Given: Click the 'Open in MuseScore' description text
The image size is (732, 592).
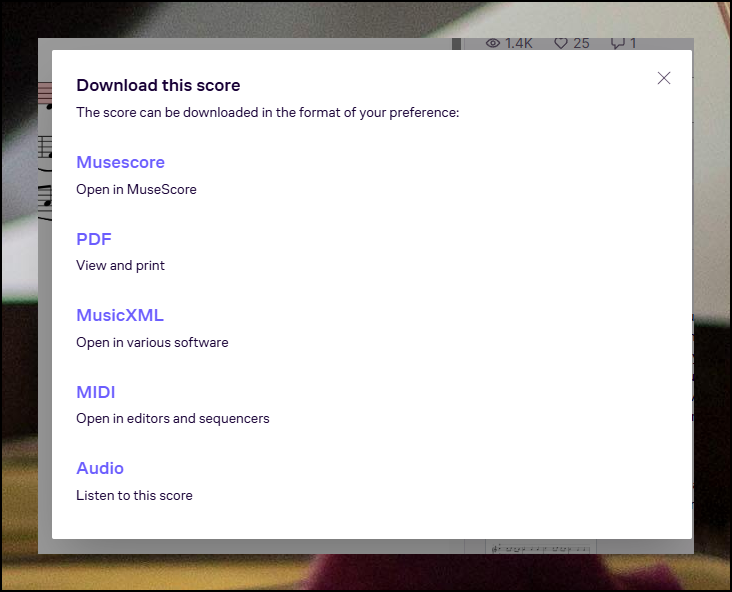Looking at the screenshot, I should (136, 190).
